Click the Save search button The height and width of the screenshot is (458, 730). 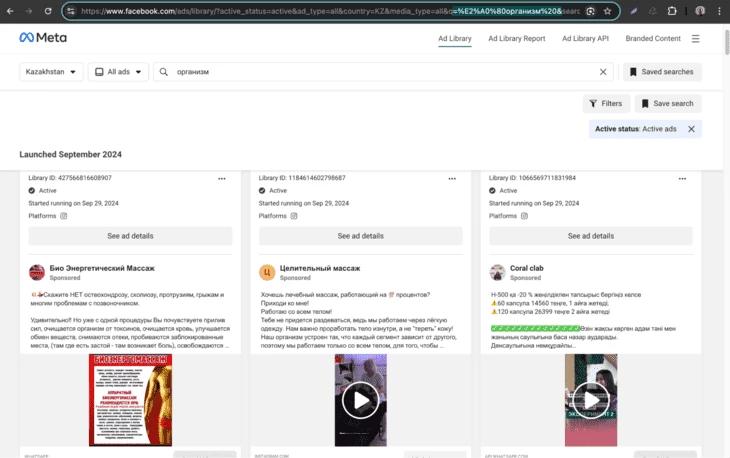click(x=668, y=103)
